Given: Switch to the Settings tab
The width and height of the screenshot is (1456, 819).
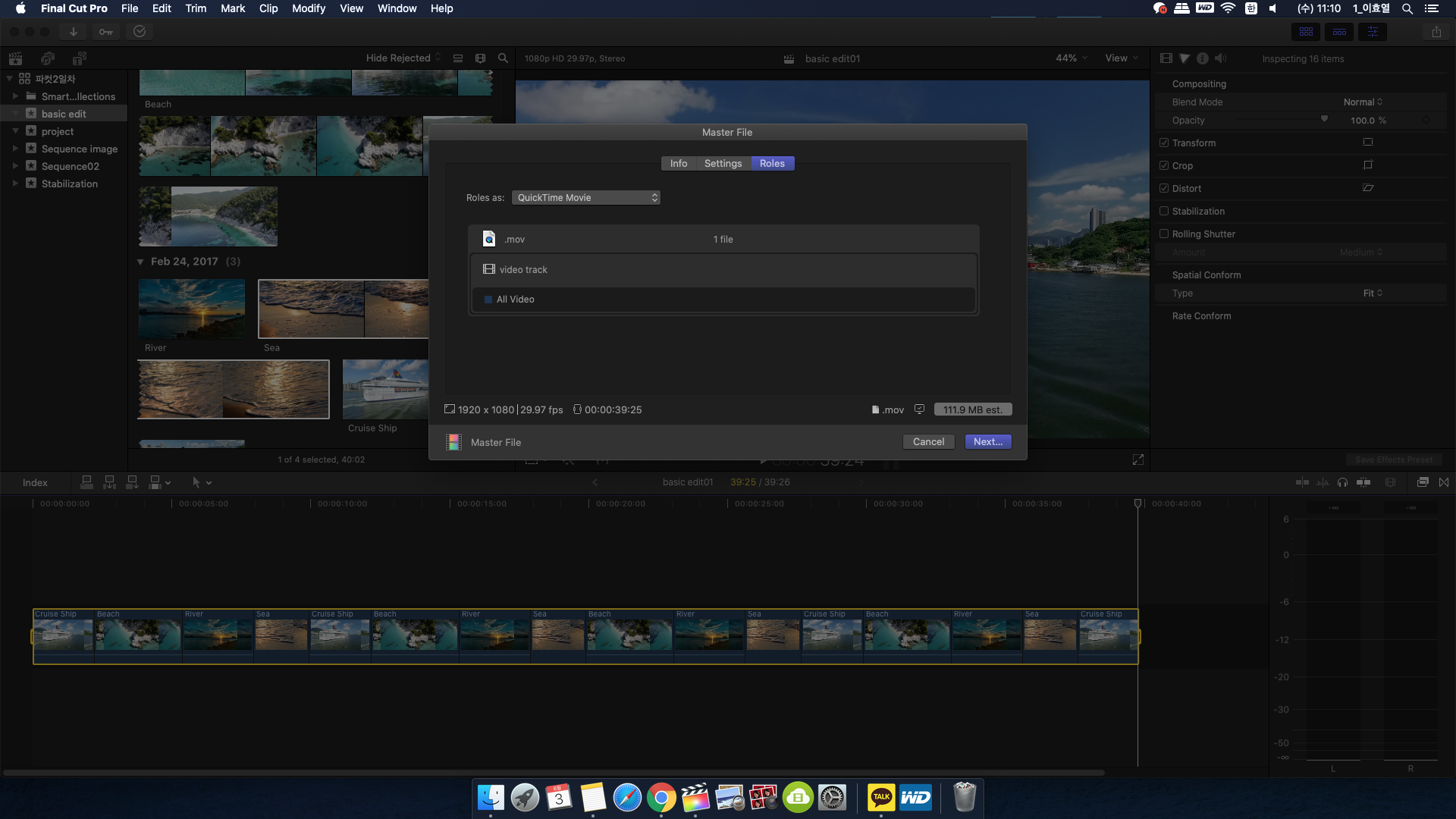Looking at the screenshot, I should [x=723, y=164].
